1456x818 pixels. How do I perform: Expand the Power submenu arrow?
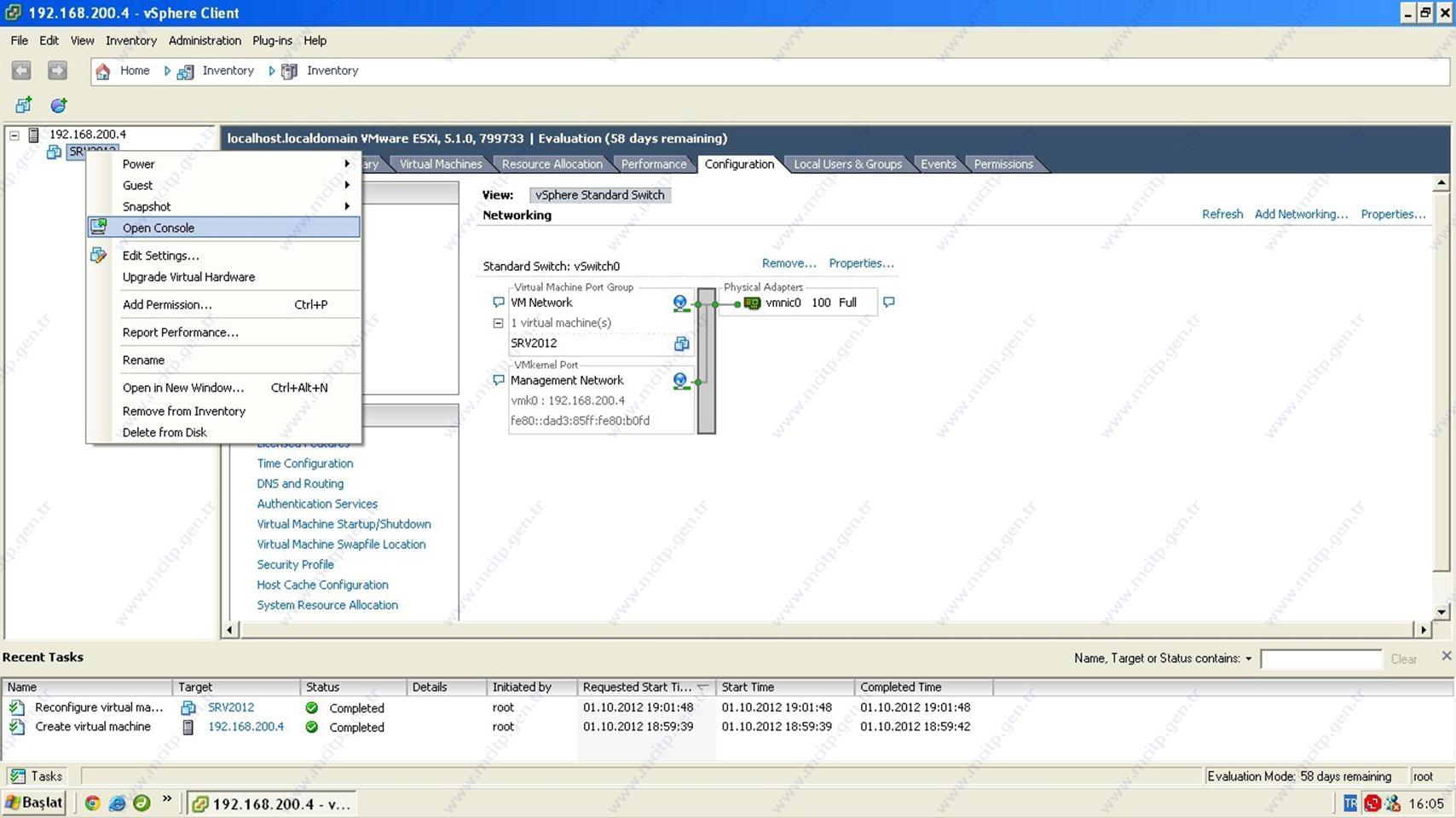click(x=347, y=164)
